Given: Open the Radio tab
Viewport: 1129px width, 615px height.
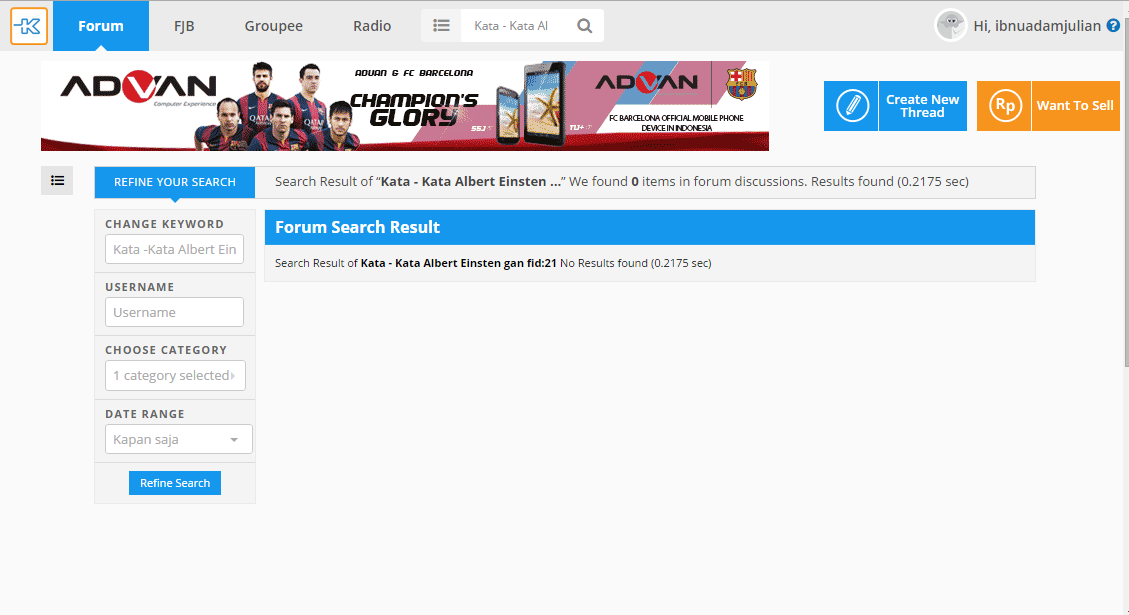Looking at the screenshot, I should click(x=372, y=26).
